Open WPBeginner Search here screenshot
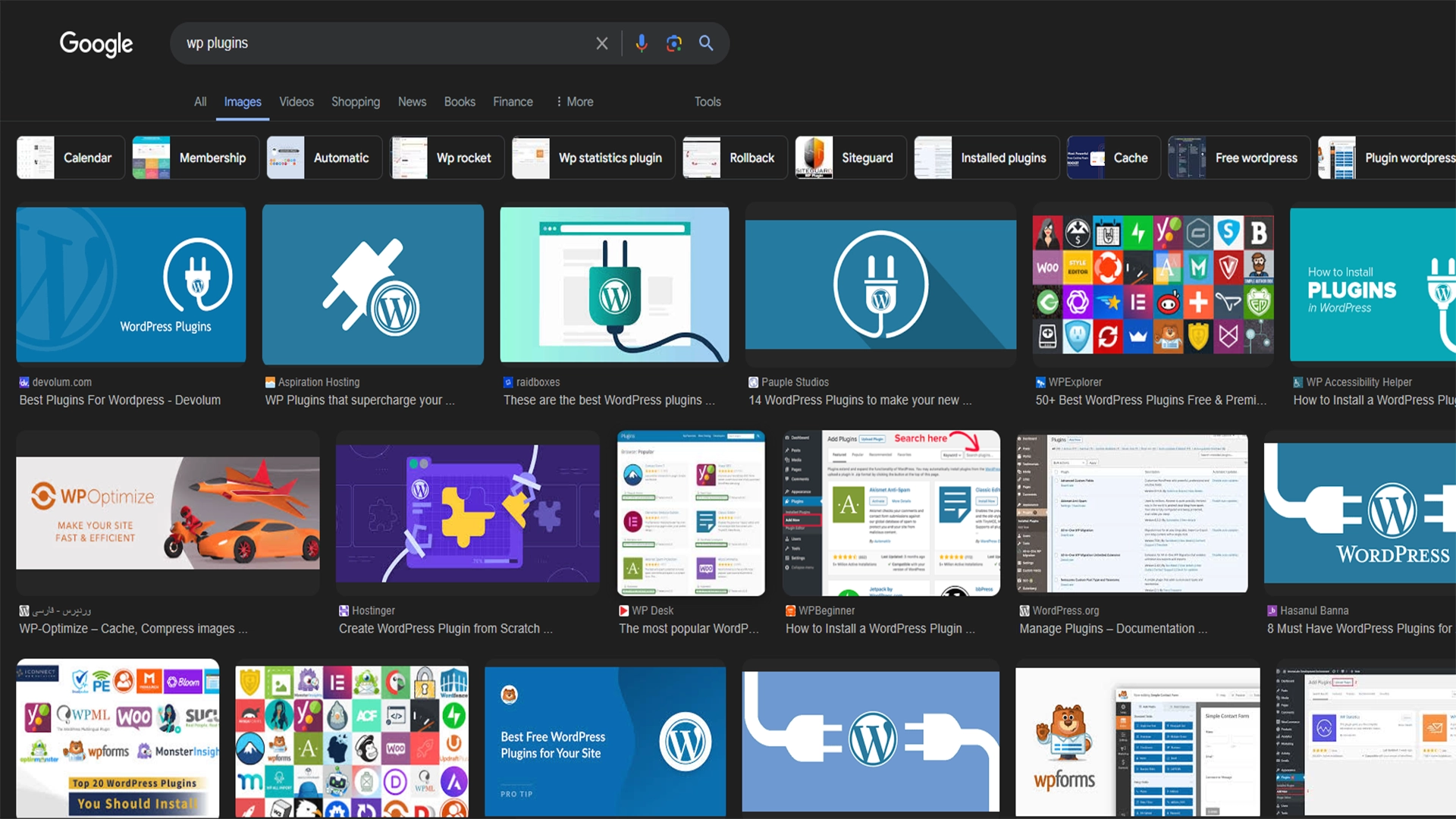The image size is (1456, 819). 891,513
